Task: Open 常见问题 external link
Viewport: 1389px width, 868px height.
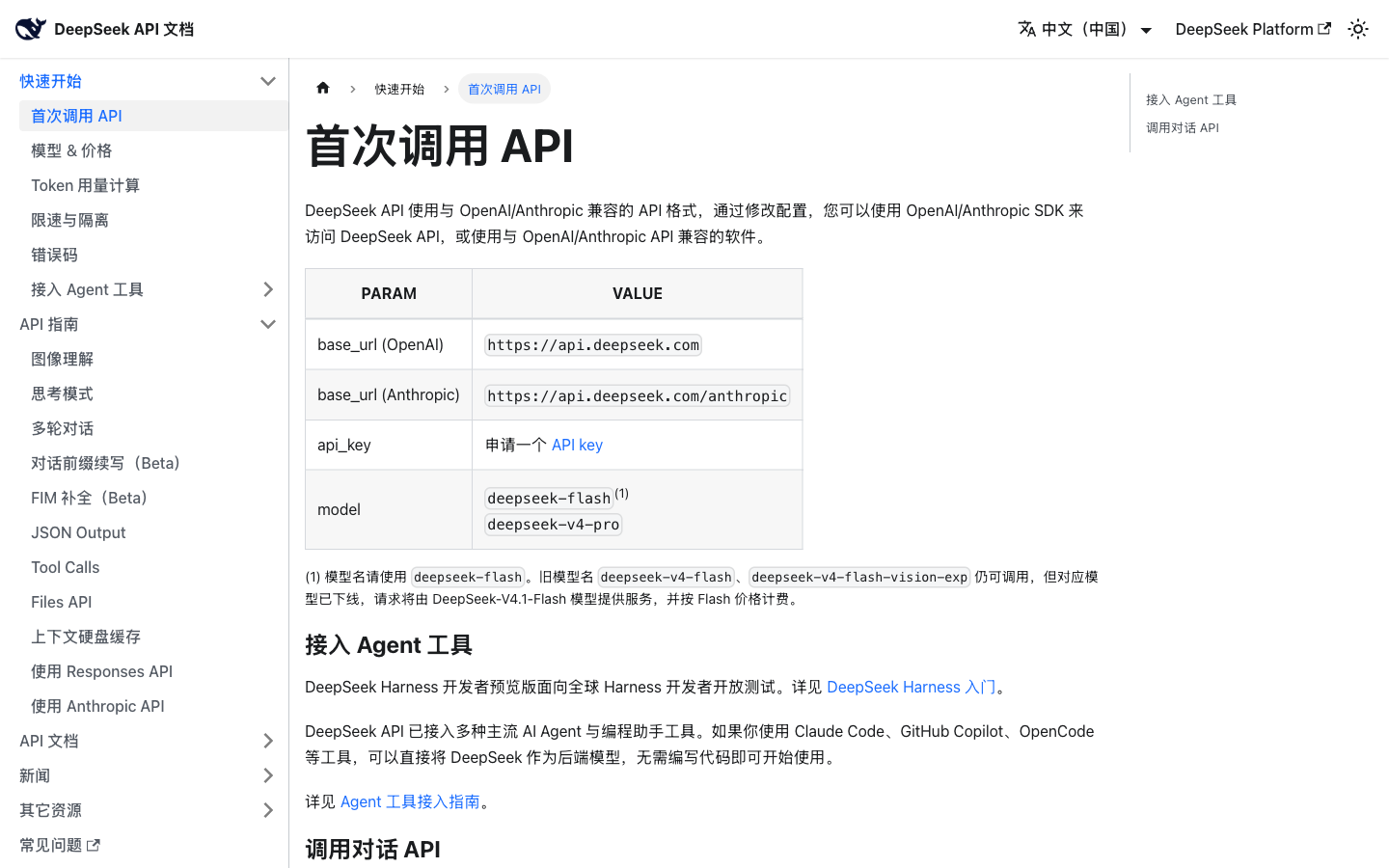Action: [60, 845]
